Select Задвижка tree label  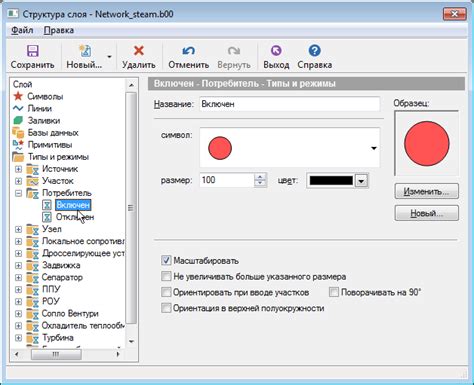pyautogui.click(x=61, y=265)
